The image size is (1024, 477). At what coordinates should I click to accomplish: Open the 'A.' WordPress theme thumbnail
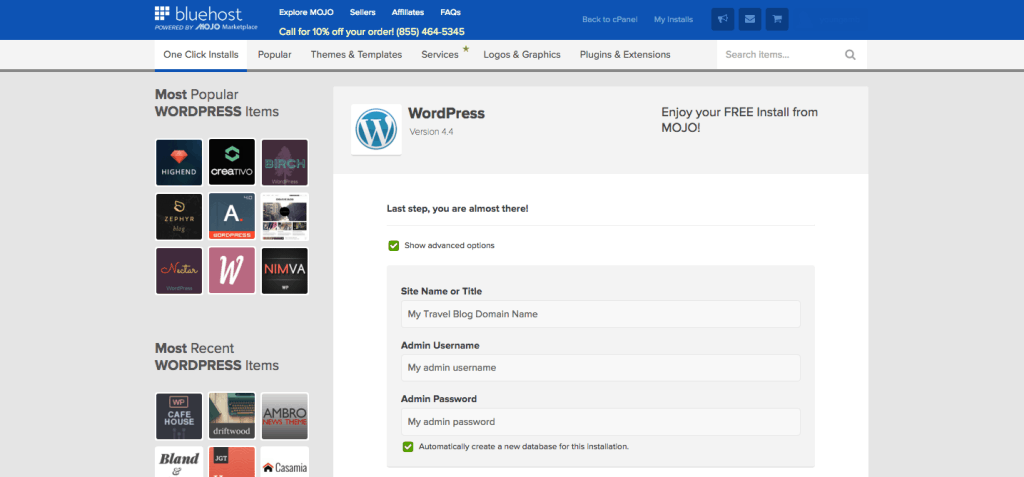(232, 216)
